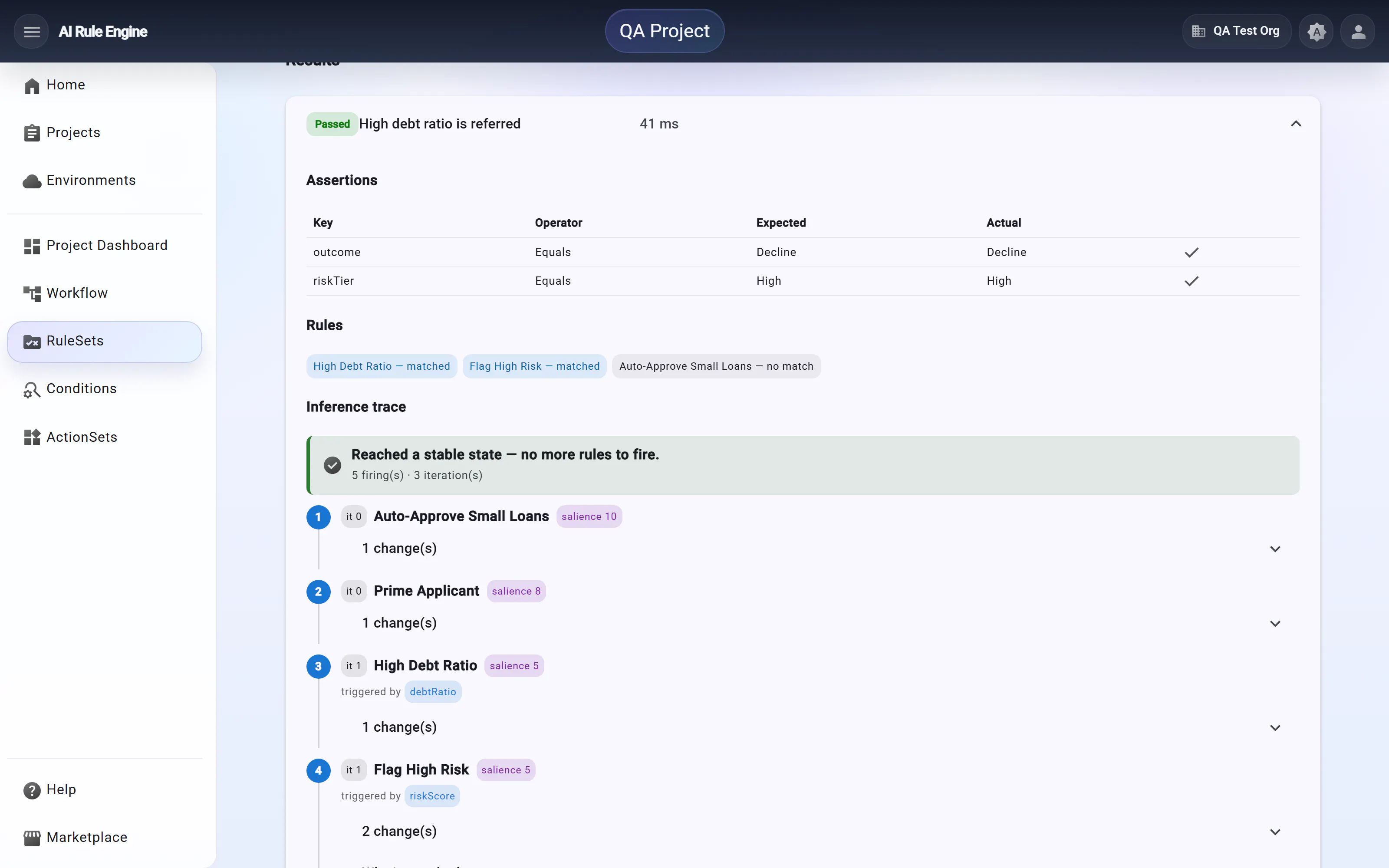Click the Workflow icon

[32, 293]
